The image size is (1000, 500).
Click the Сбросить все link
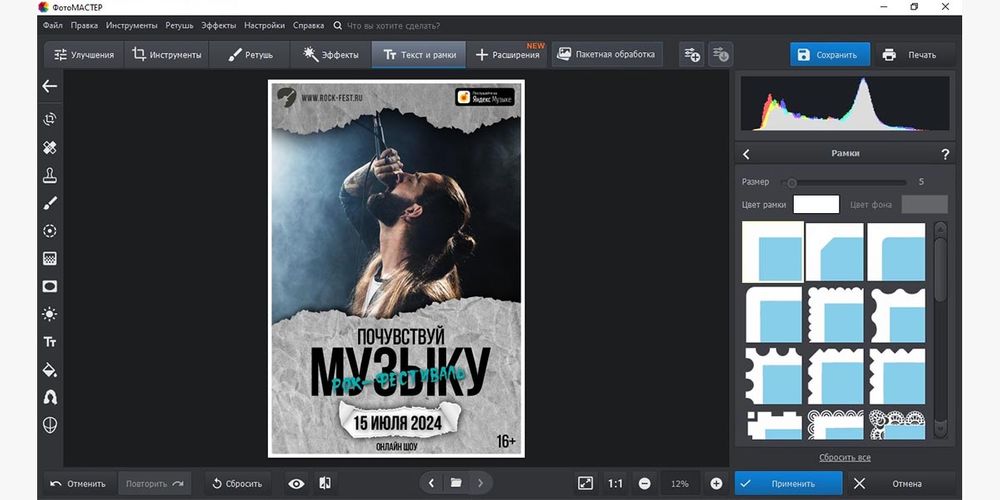[x=845, y=457]
